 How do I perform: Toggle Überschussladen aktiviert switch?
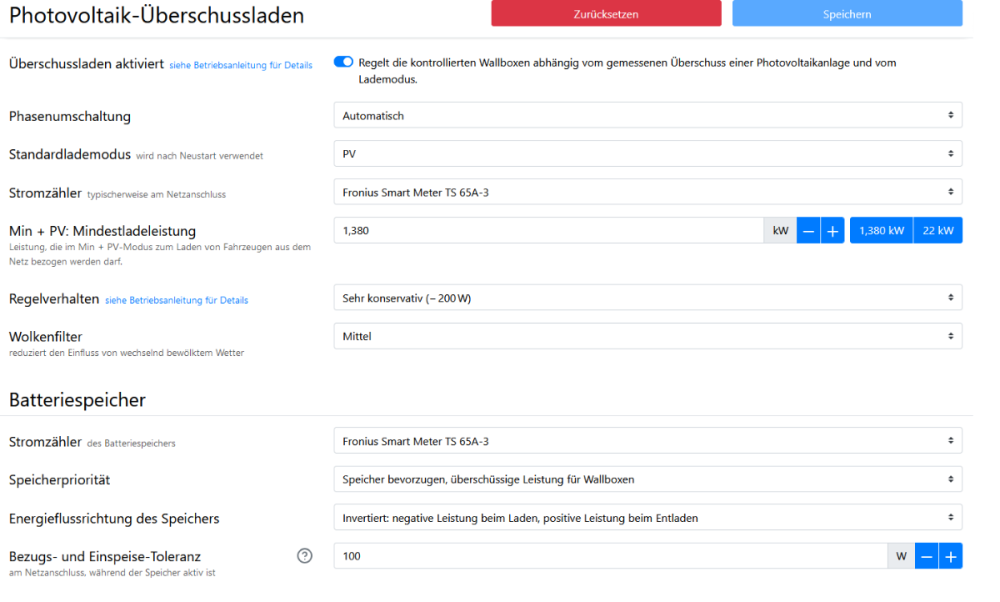coord(344,63)
